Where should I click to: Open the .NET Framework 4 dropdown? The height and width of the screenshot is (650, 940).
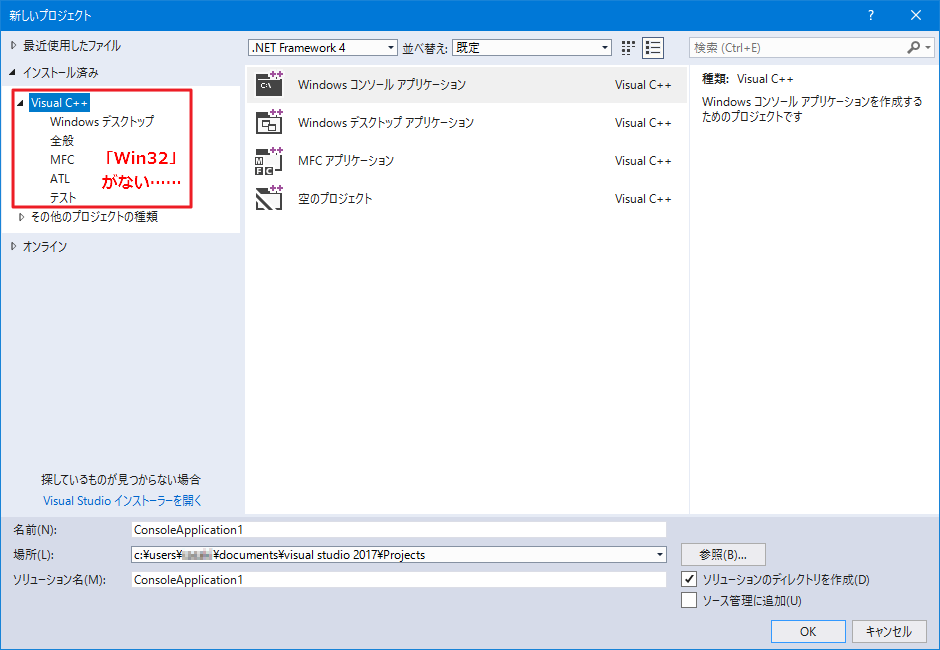tap(389, 47)
